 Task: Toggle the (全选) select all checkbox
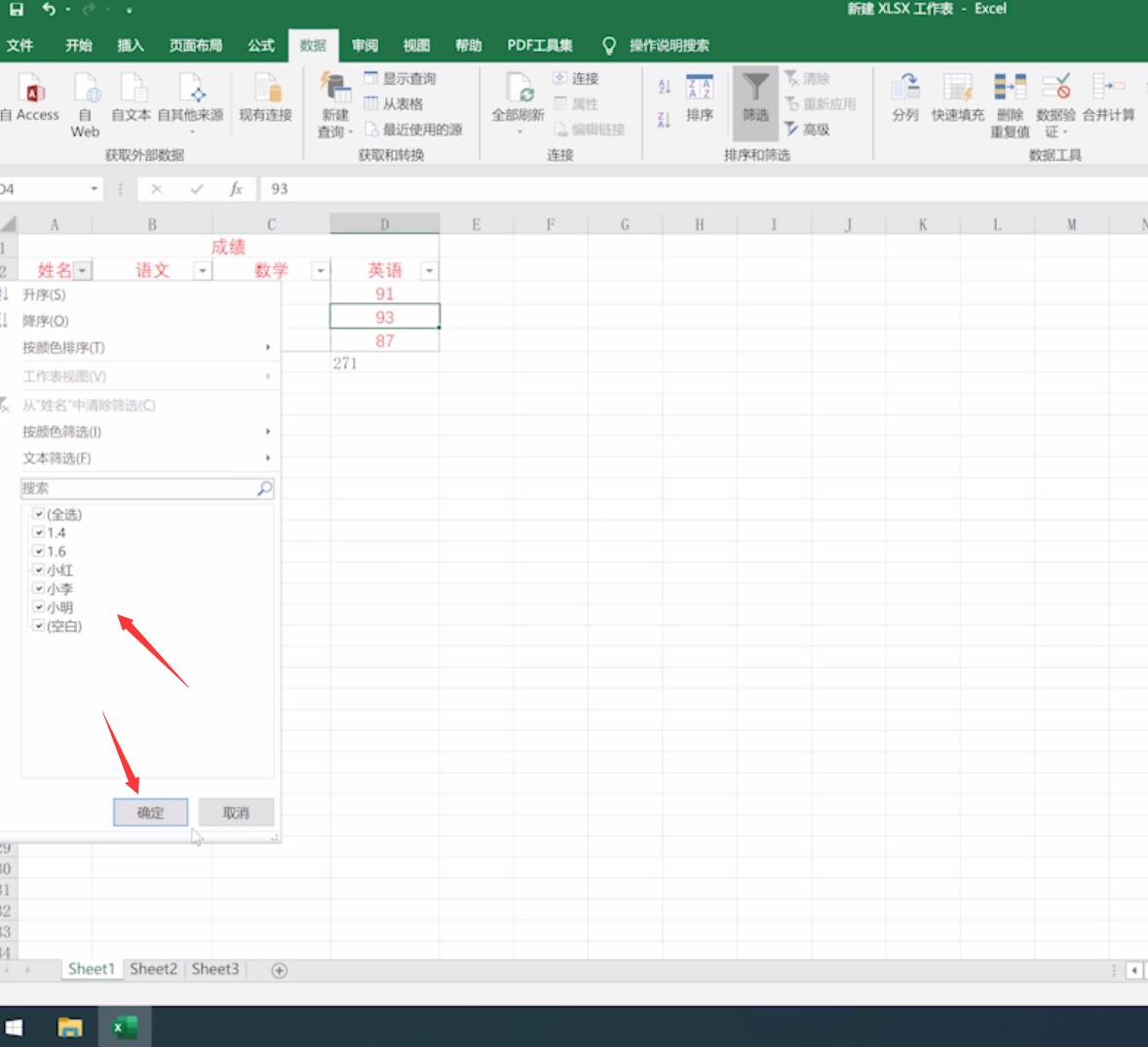[39, 514]
